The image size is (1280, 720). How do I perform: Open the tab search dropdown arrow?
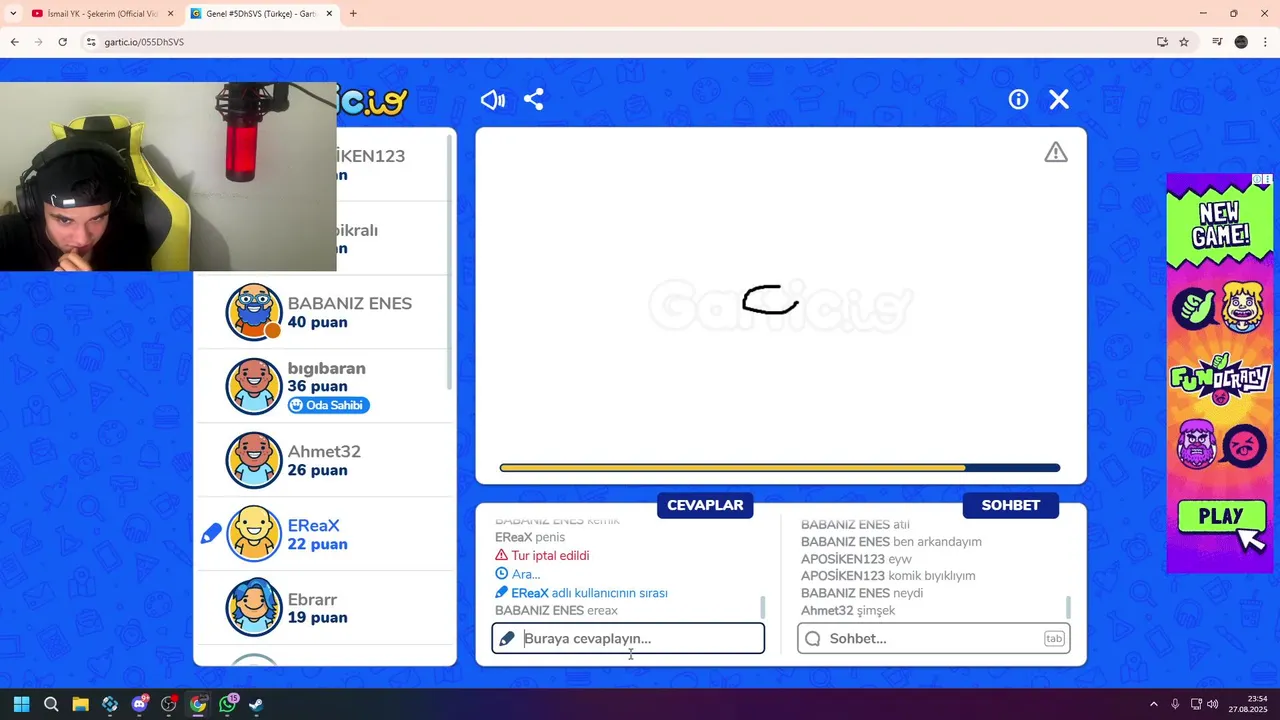tap(13, 14)
